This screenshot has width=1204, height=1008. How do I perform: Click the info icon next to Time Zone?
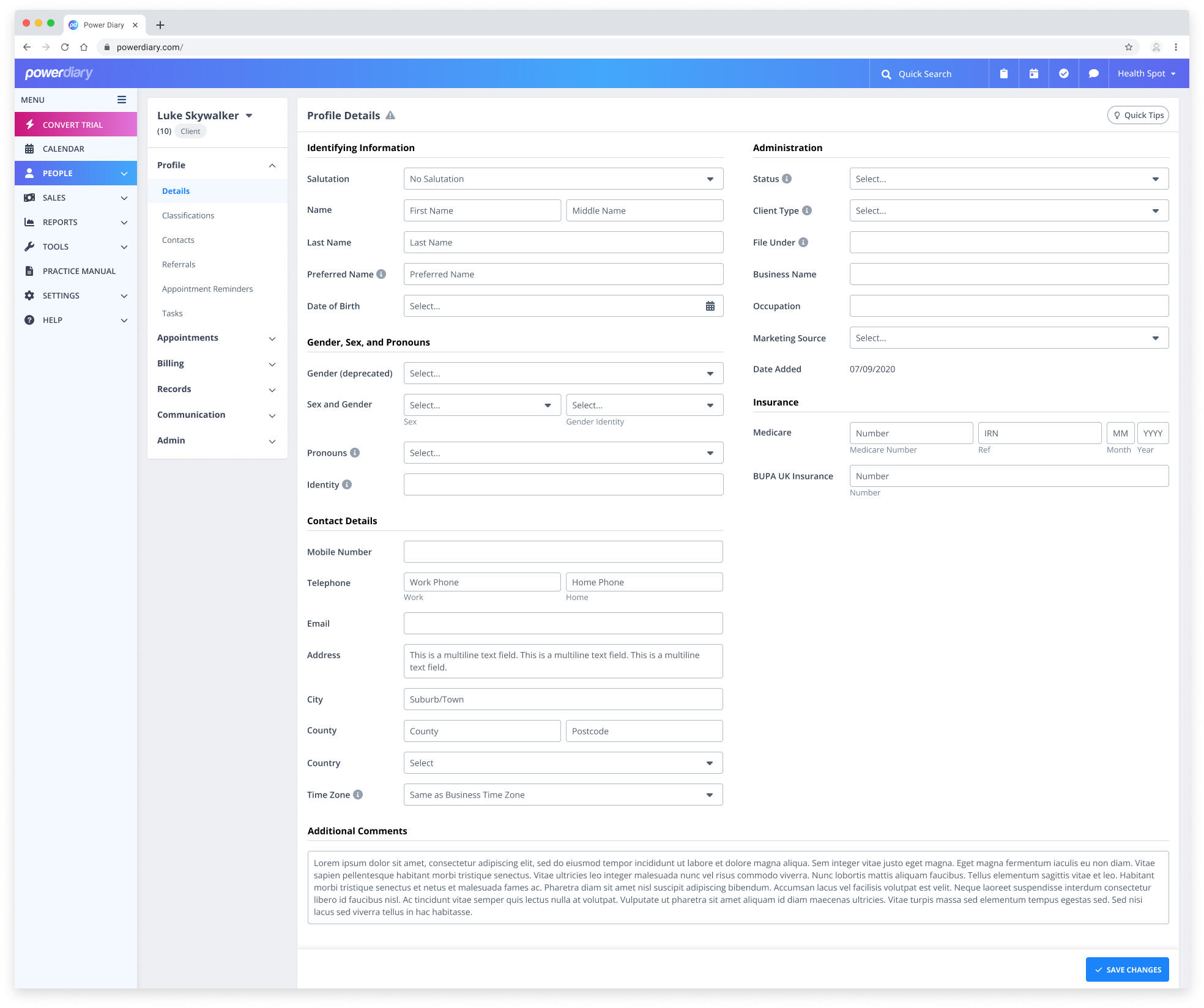point(358,795)
